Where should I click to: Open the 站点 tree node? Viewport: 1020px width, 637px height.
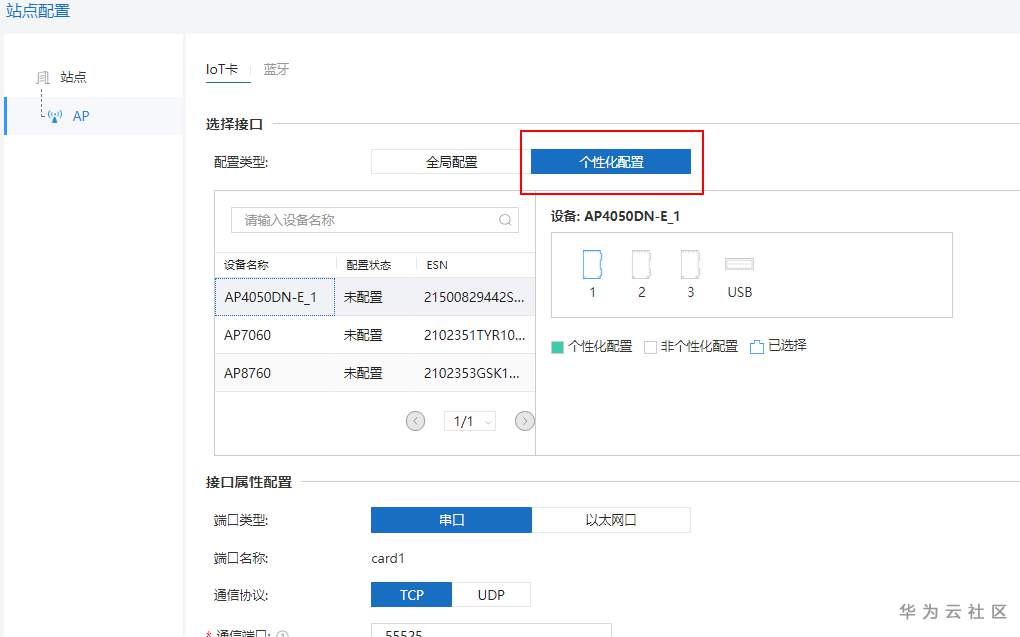tap(74, 77)
